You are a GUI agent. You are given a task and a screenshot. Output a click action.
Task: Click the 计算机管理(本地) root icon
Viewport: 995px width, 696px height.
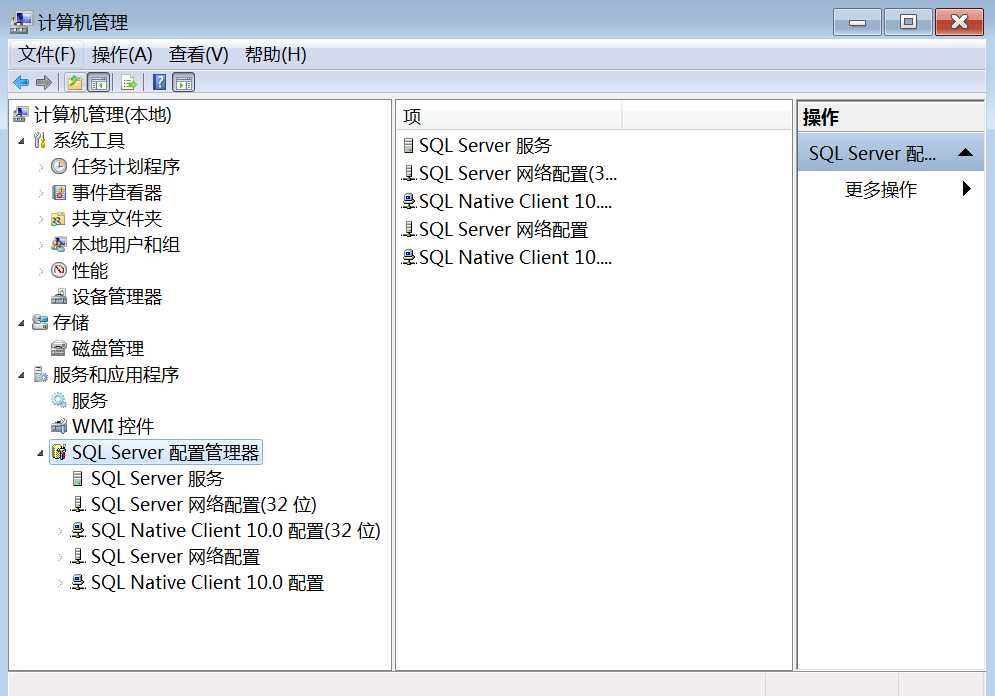pos(20,114)
